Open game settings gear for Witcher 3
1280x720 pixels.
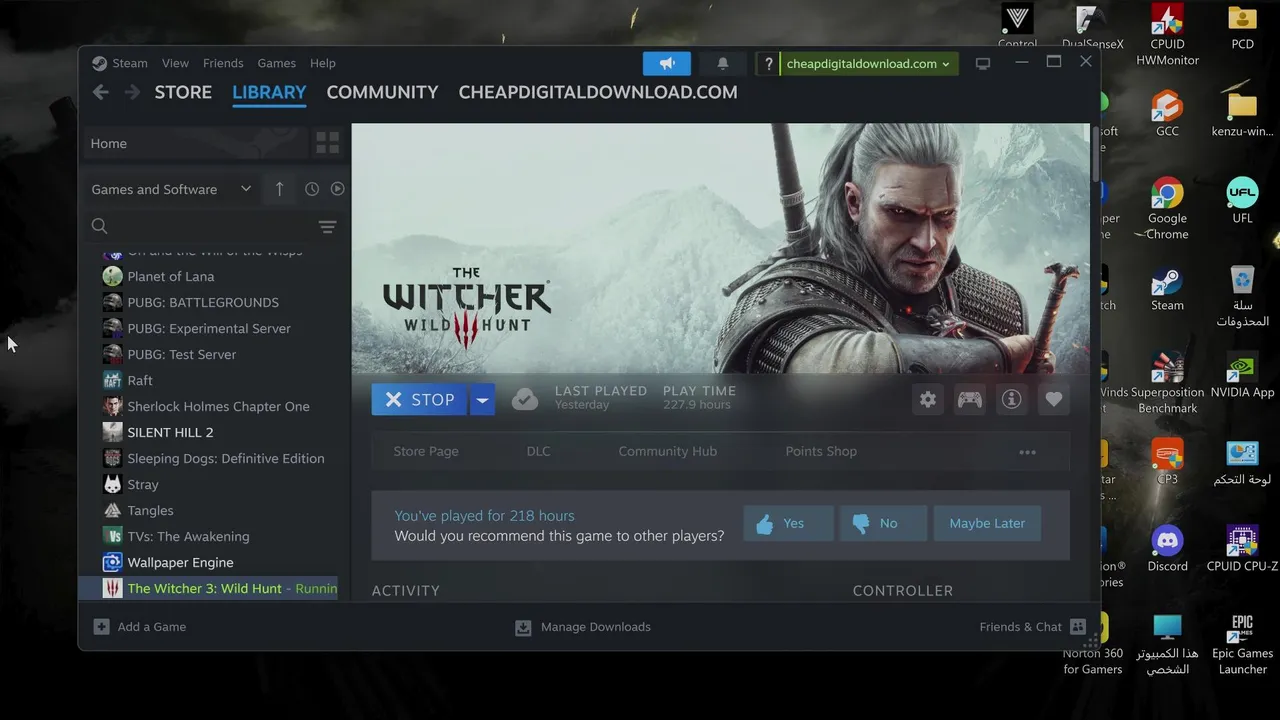pos(928,399)
